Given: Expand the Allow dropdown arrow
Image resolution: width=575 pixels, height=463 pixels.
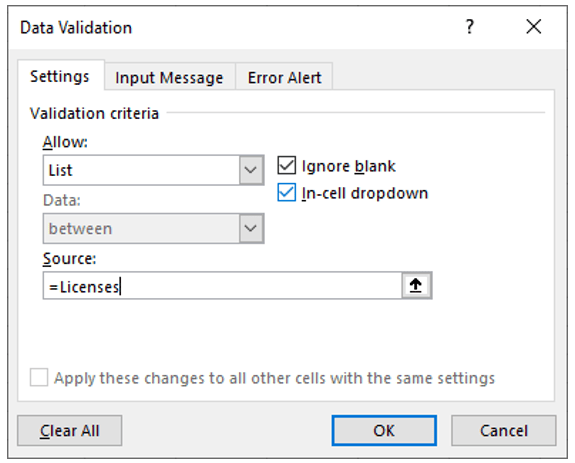Looking at the screenshot, I should (x=251, y=170).
